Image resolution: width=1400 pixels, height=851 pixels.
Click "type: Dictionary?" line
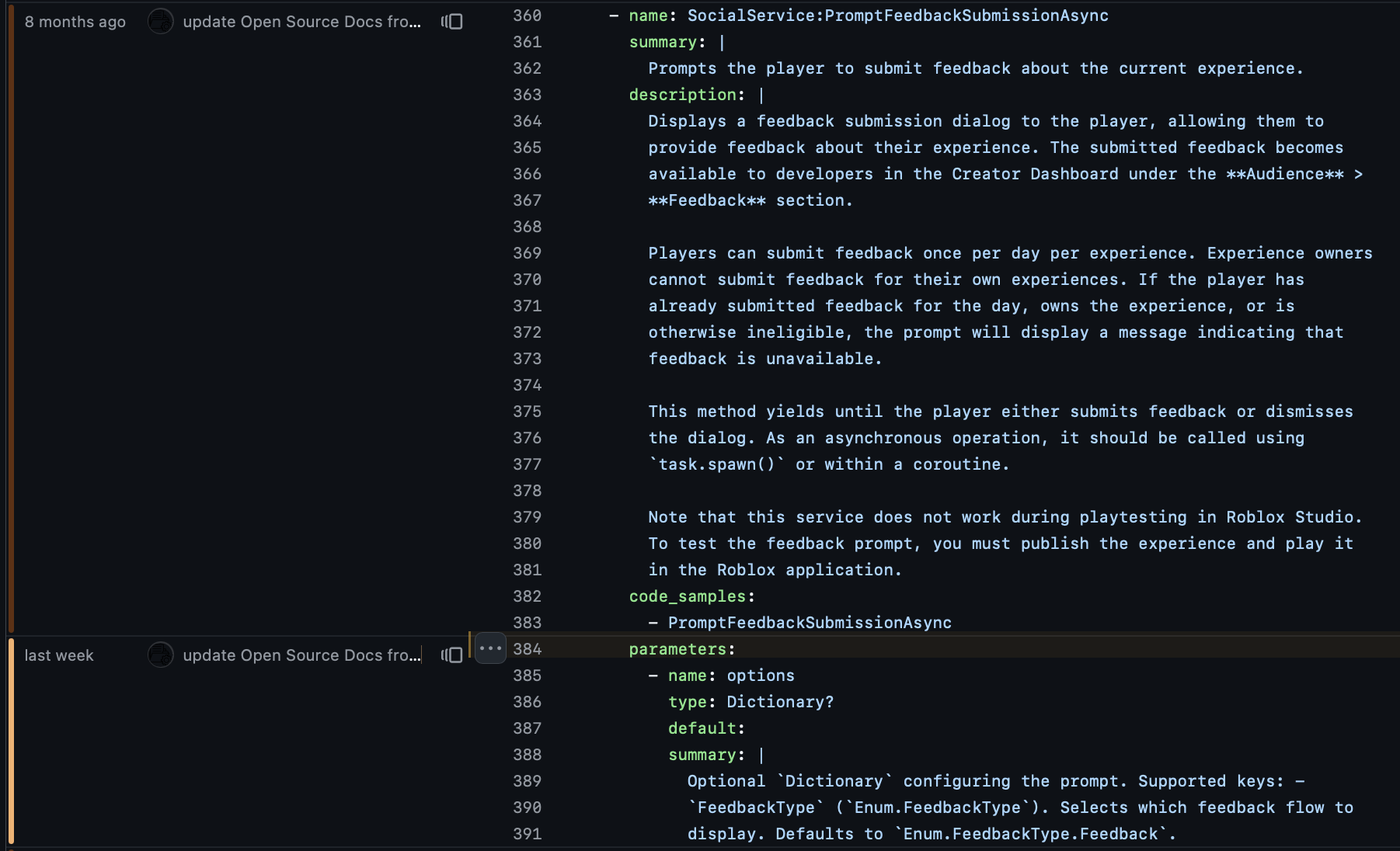tap(750, 702)
